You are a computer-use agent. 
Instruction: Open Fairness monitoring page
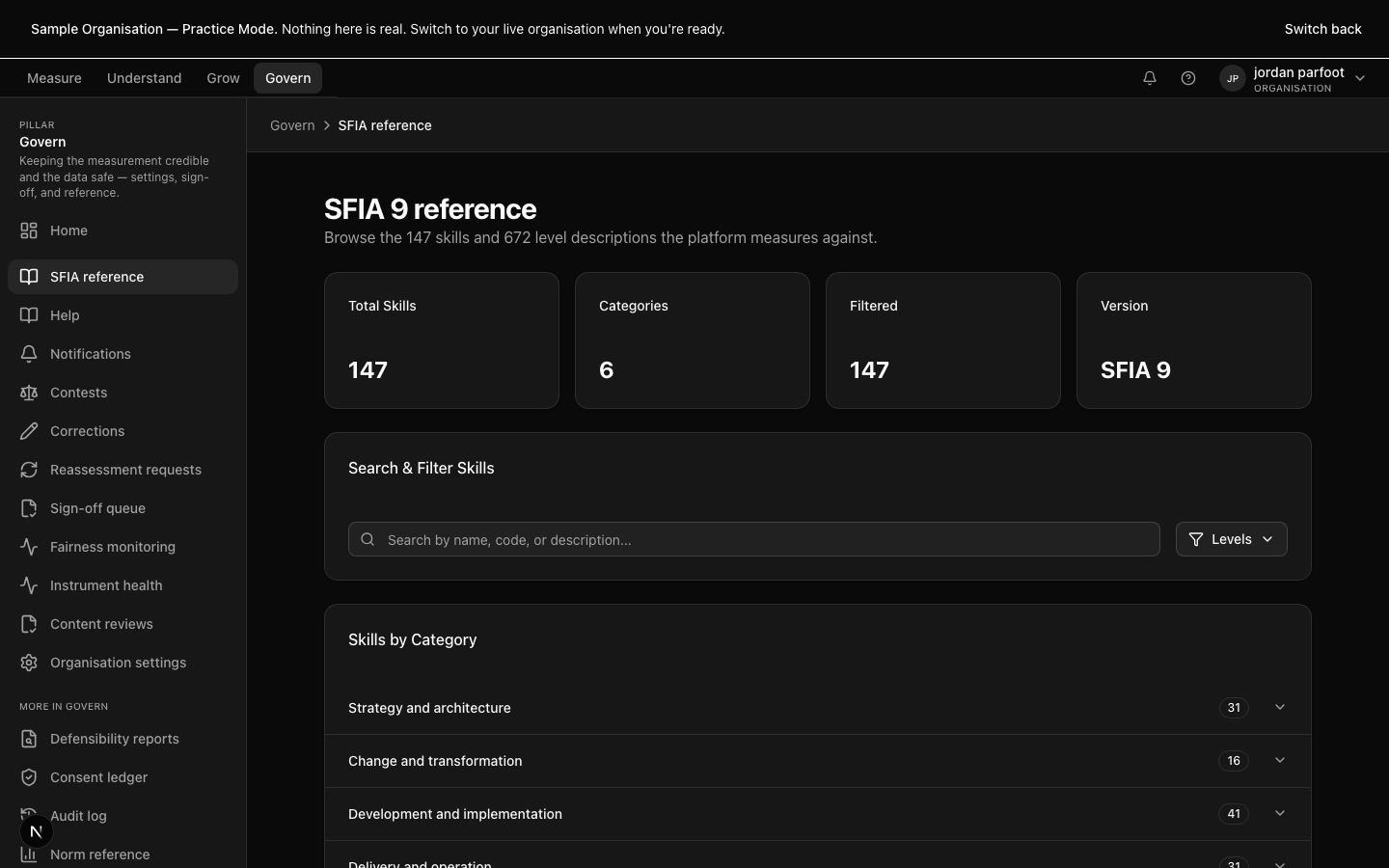(123, 547)
